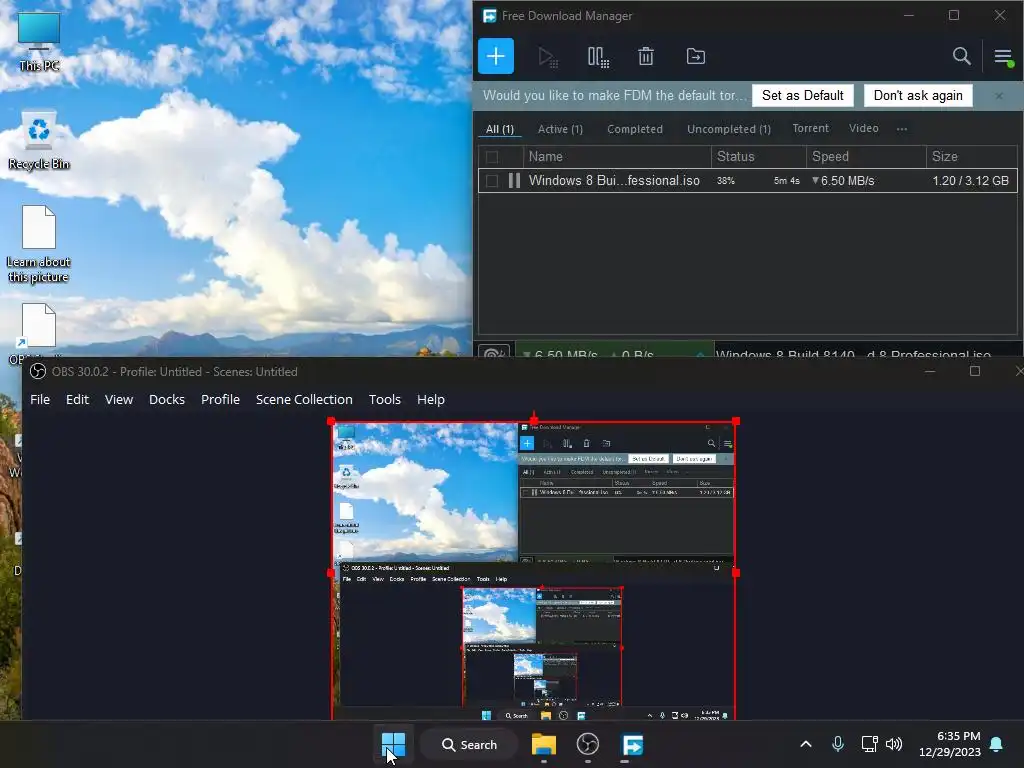Maximize the OBS window
The image size is (1024, 768).
975,372
